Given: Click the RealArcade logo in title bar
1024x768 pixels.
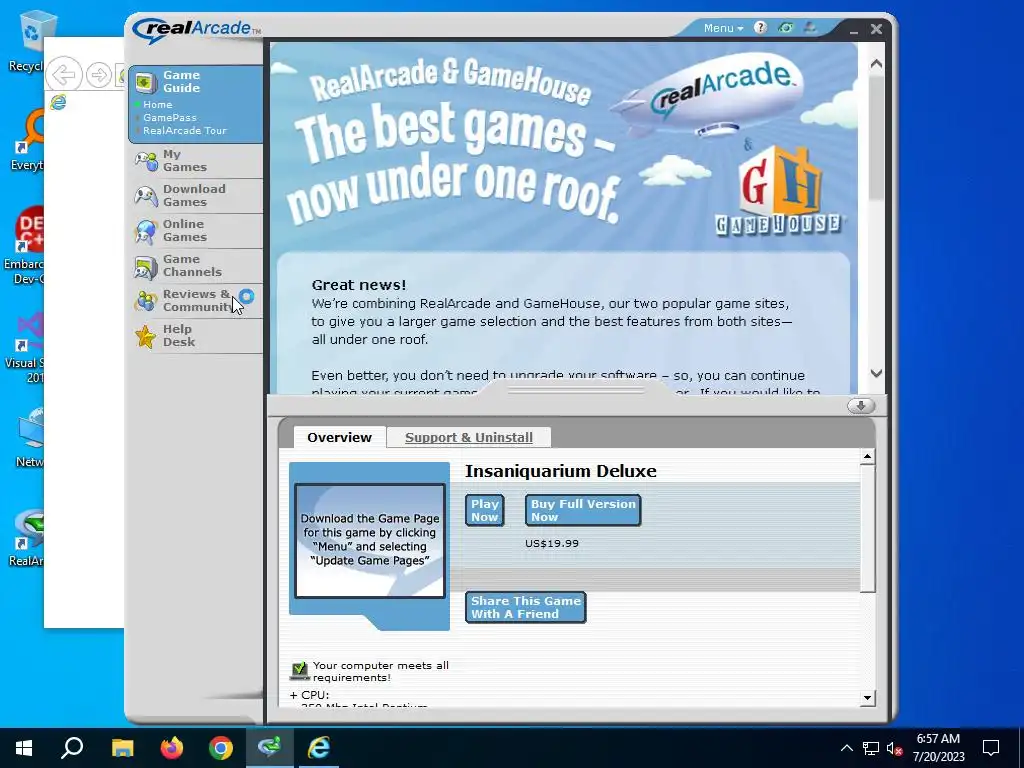Looking at the screenshot, I should pyautogui.click(x=196, y=29).
